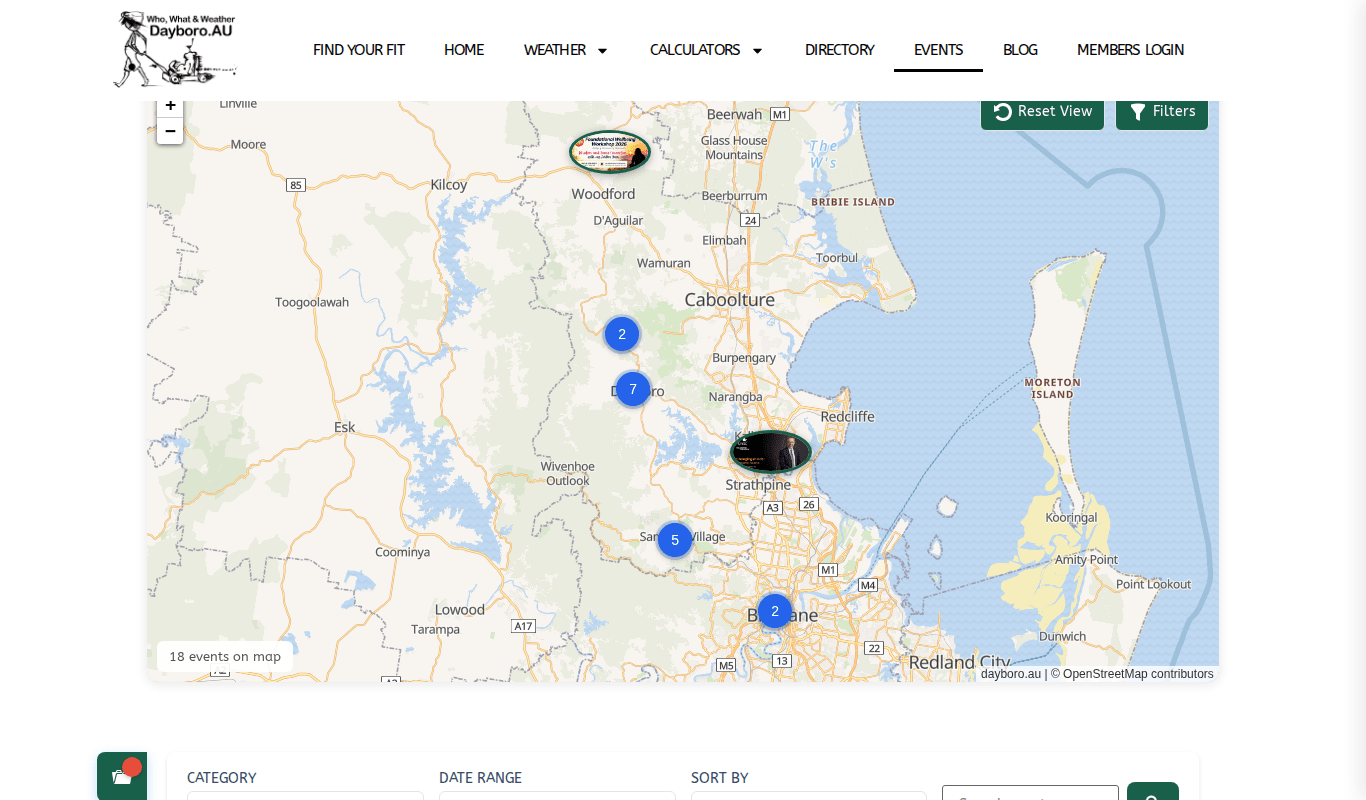Click the '18 events on map' label
Screen dimensions: 1366x800
(225, 657)
